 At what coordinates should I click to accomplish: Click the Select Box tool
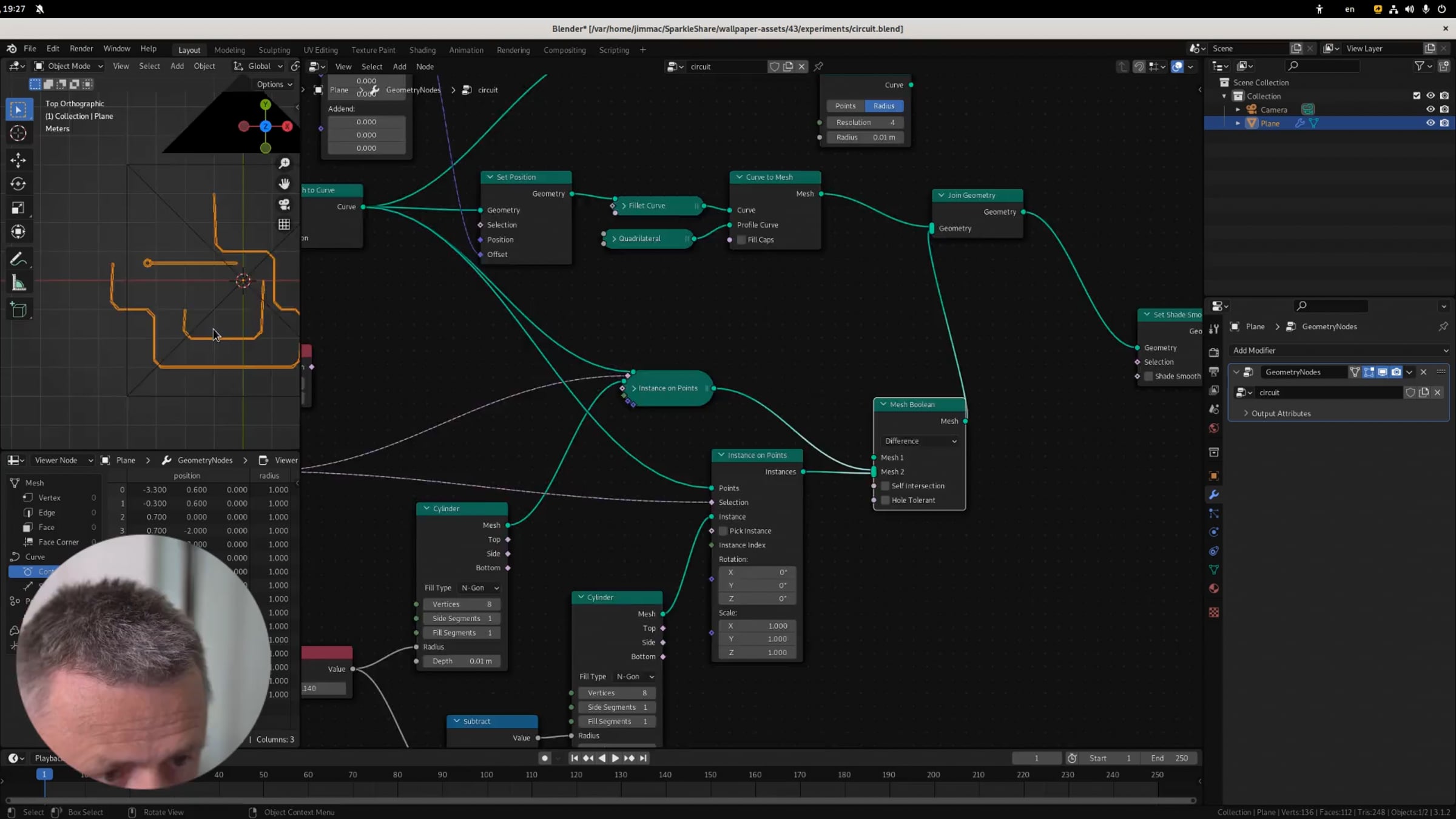[18, 109]
